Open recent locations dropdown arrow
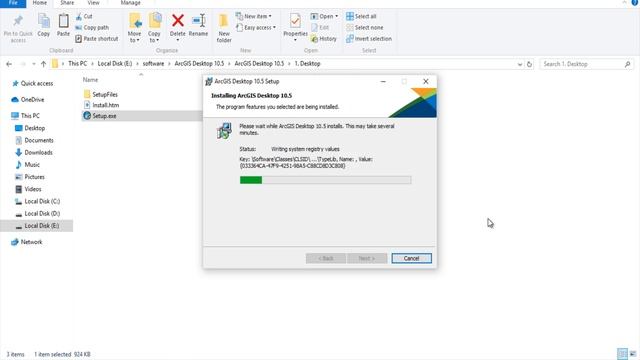Image resolution: width=640 pixels, height=360 pixels. pyautogui.click(x=33, y=64)
